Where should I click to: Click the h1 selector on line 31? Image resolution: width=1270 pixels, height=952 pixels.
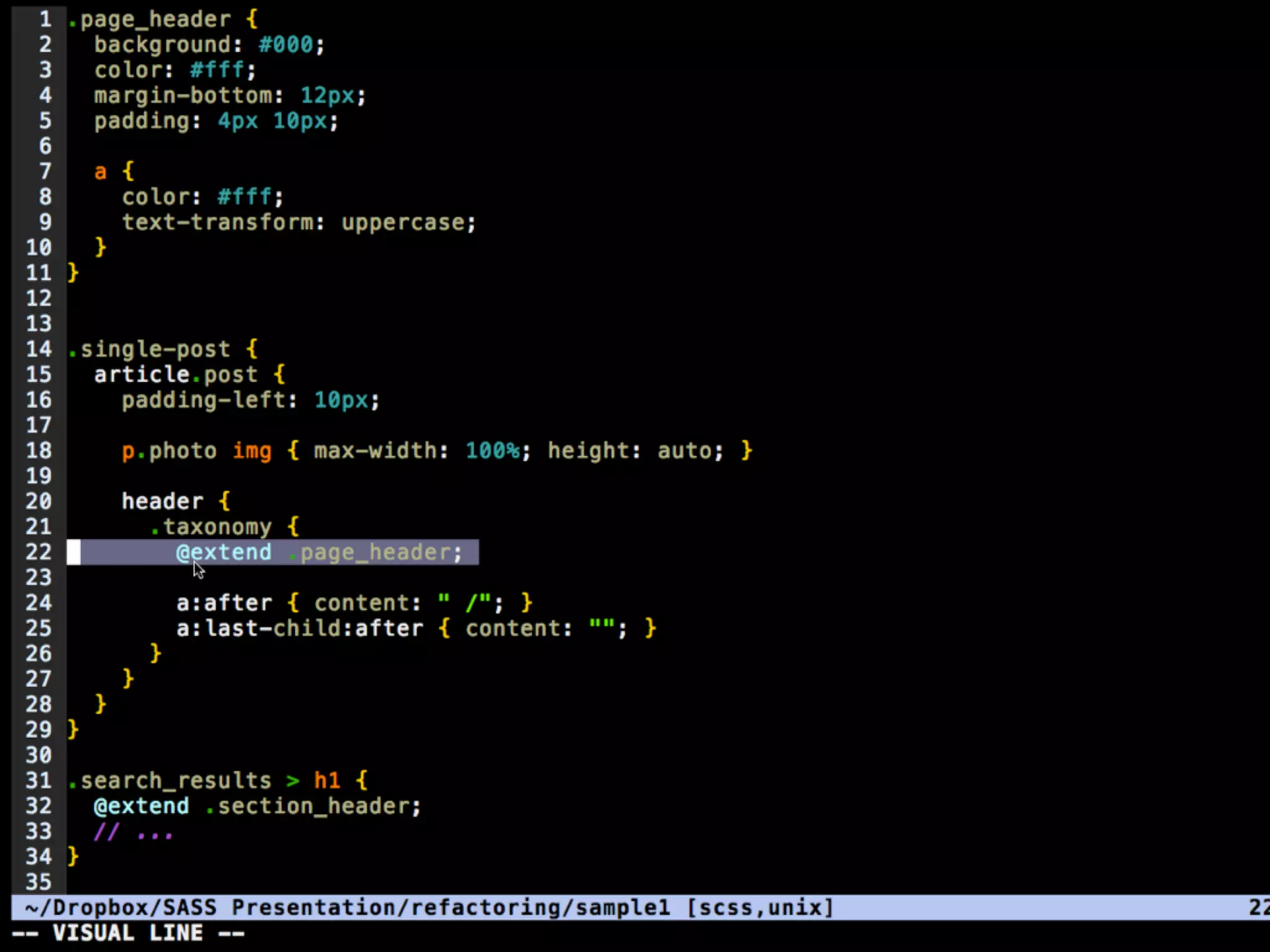(327, 780)
